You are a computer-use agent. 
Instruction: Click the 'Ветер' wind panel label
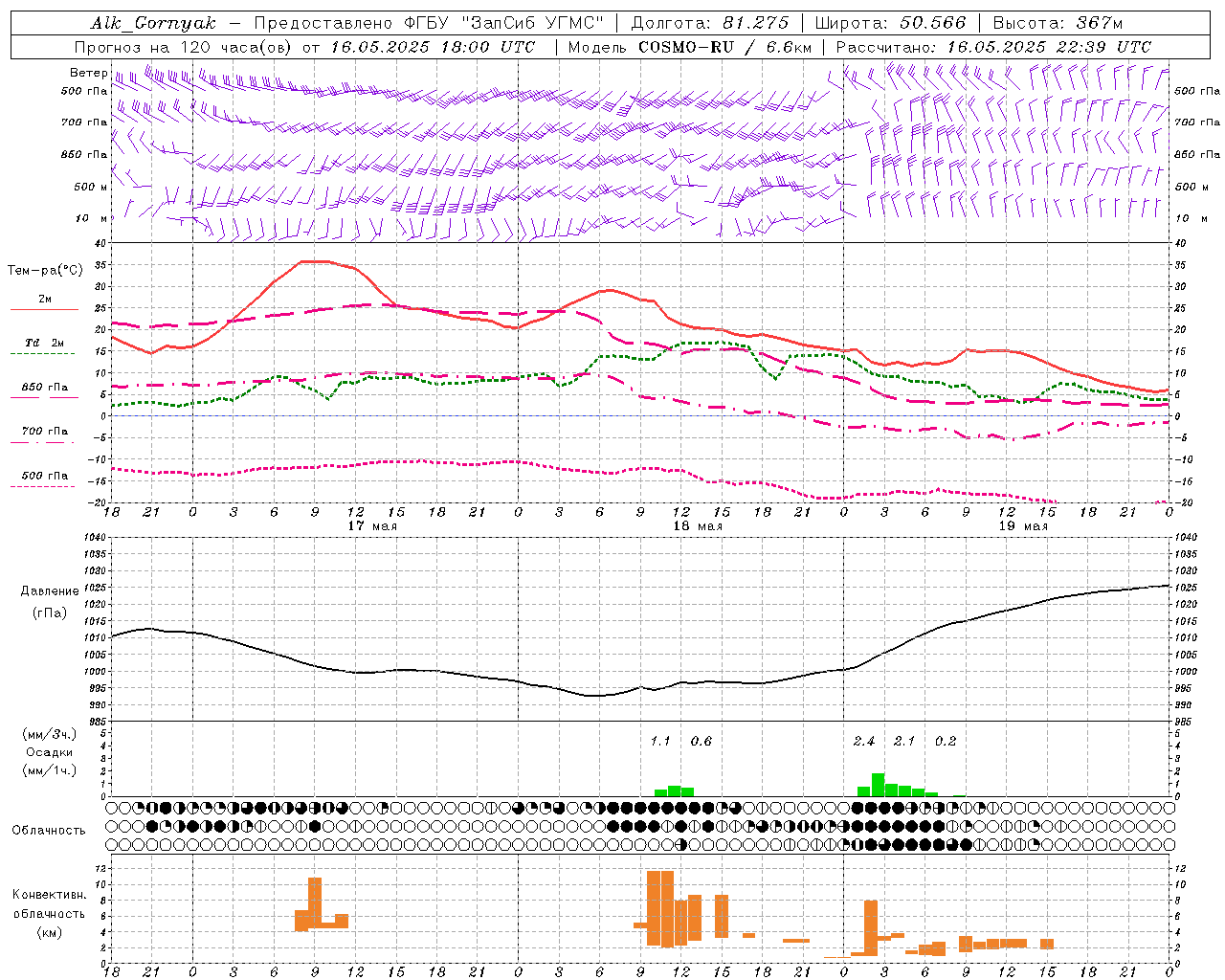pos(88,73)
